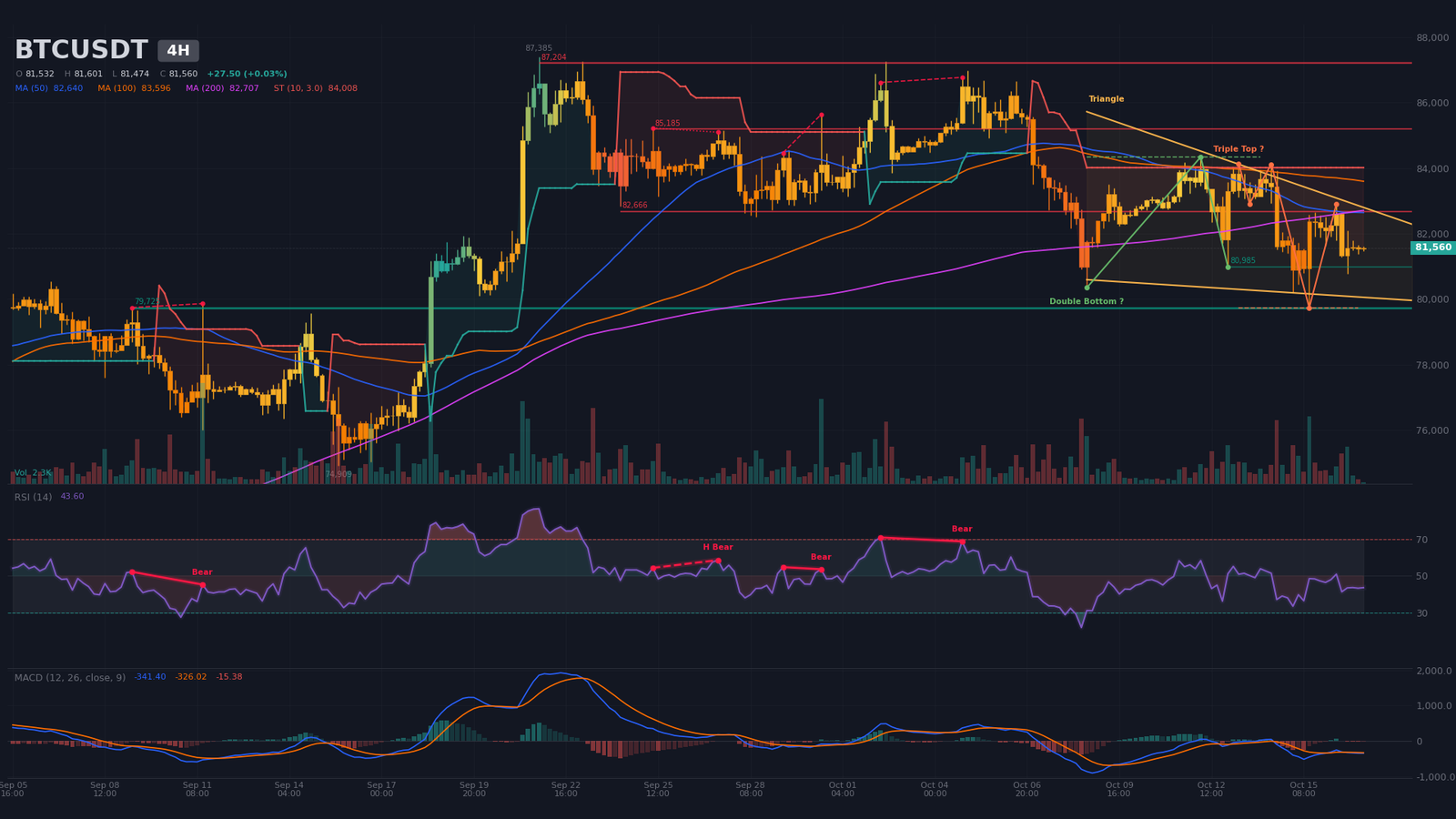Click the 79,729 price label
The height and width of the screenshot is (819, 1456).
[147, 301]
